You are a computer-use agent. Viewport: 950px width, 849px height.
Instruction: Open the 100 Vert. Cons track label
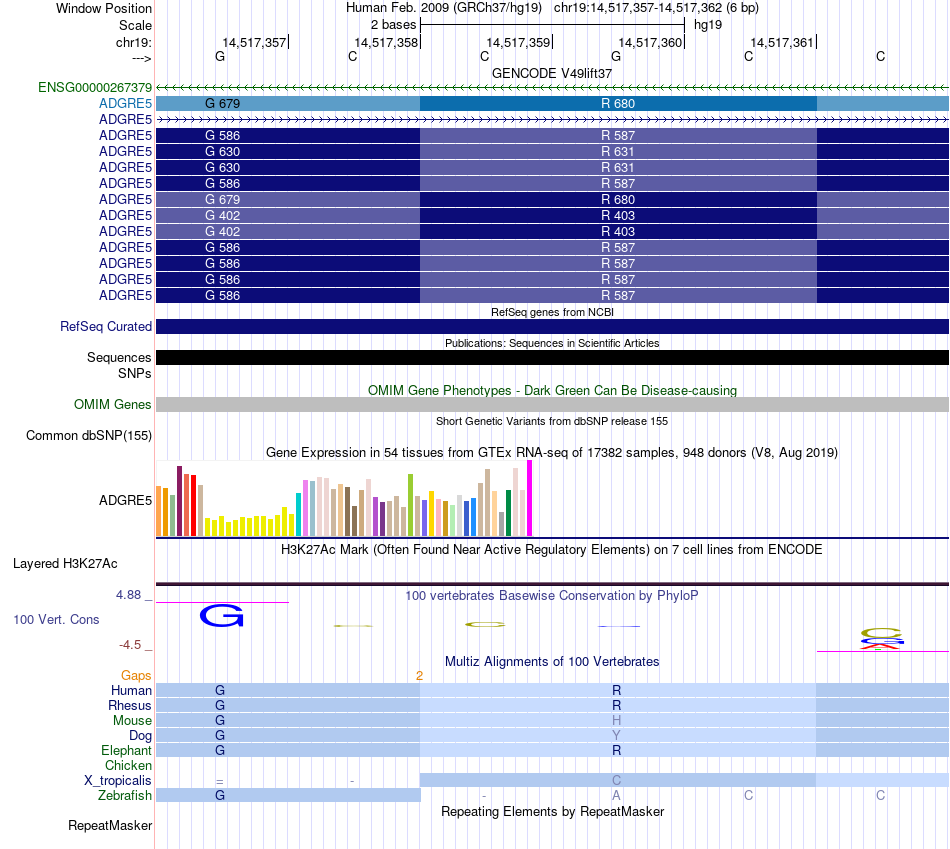(x=56, y=619)
